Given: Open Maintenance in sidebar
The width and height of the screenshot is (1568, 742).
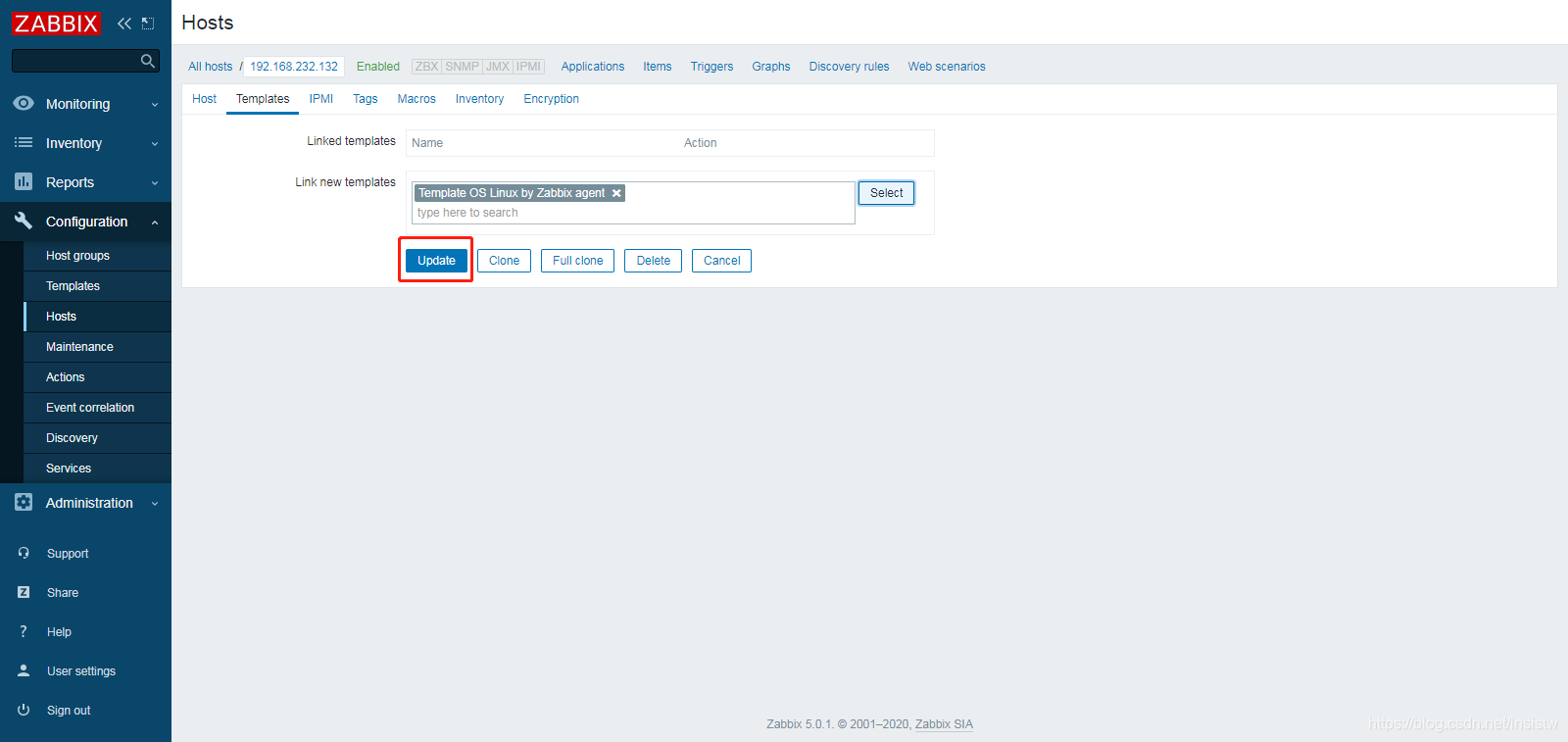Looking at the screenshot, I should click(x=97, y=347).
